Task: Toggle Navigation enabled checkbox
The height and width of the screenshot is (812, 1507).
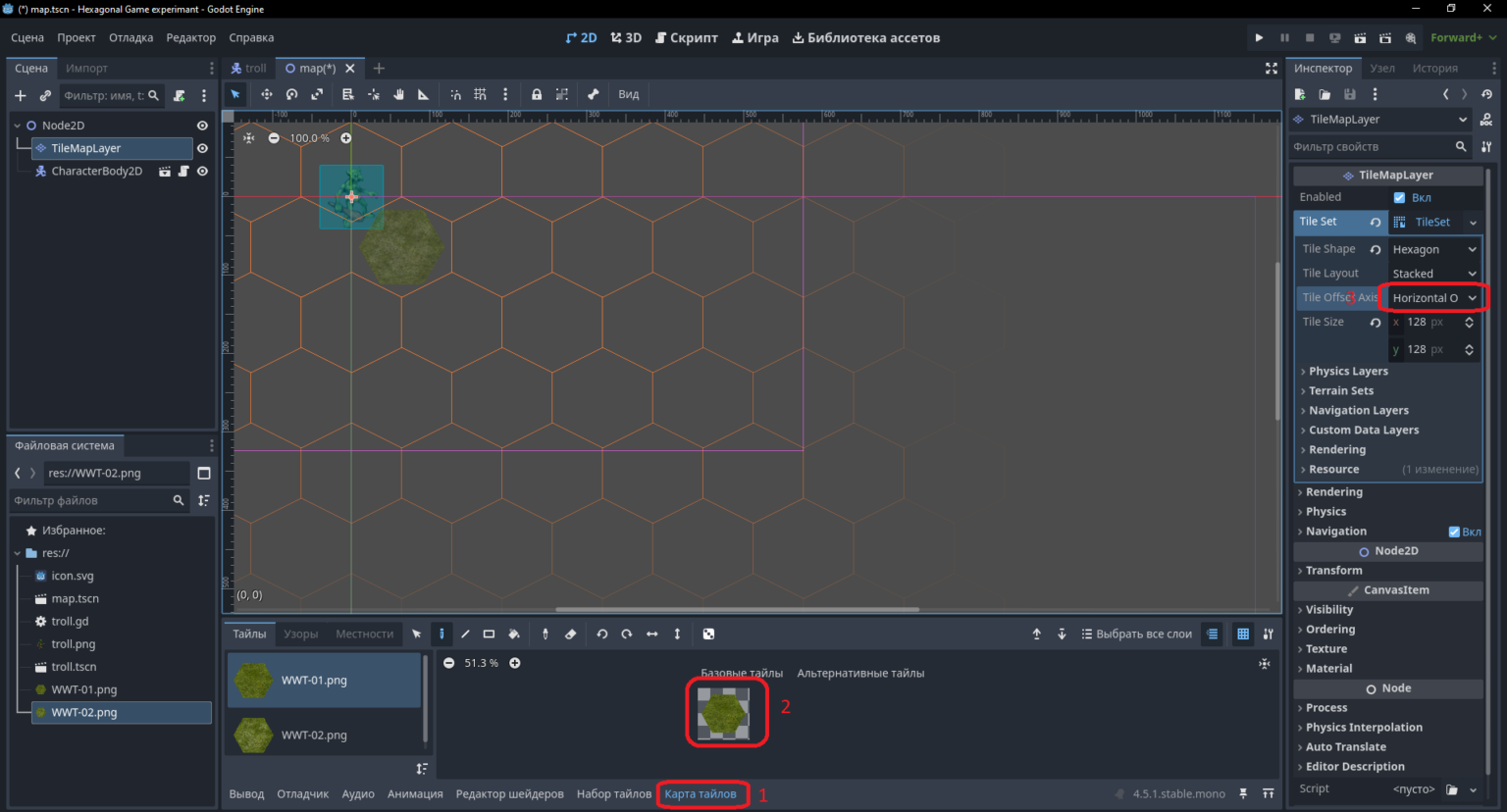Action: 1454,532
